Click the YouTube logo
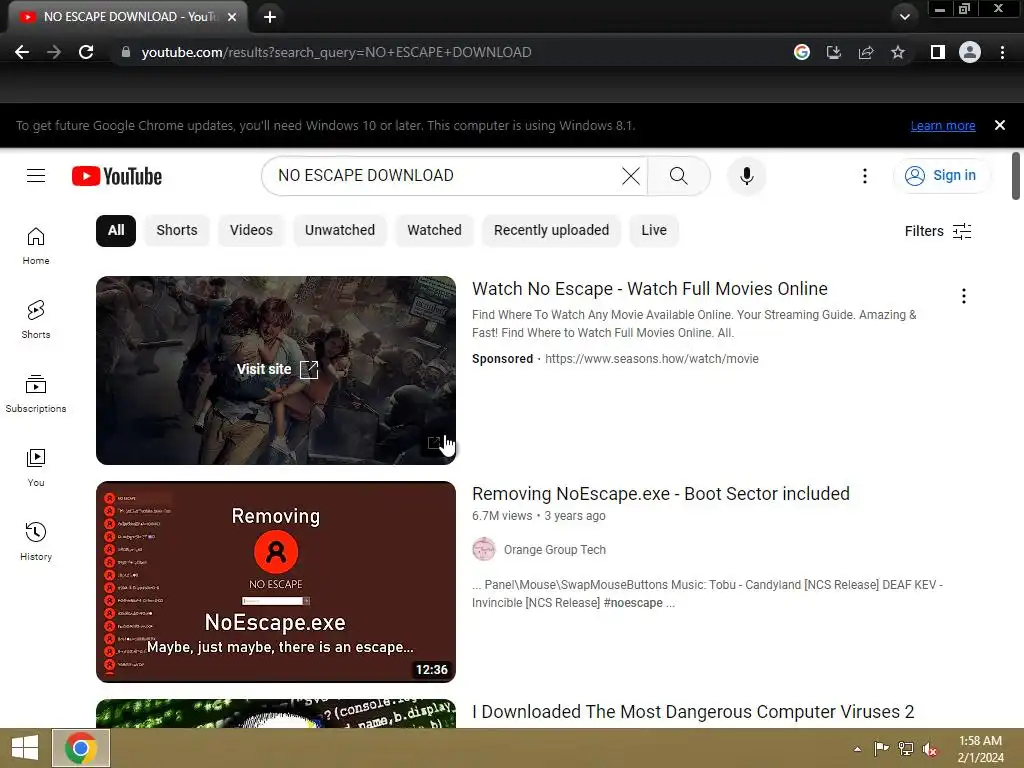Image resolution: width=1024 pixels, height=768 pixels. click(x=117, y=176)
